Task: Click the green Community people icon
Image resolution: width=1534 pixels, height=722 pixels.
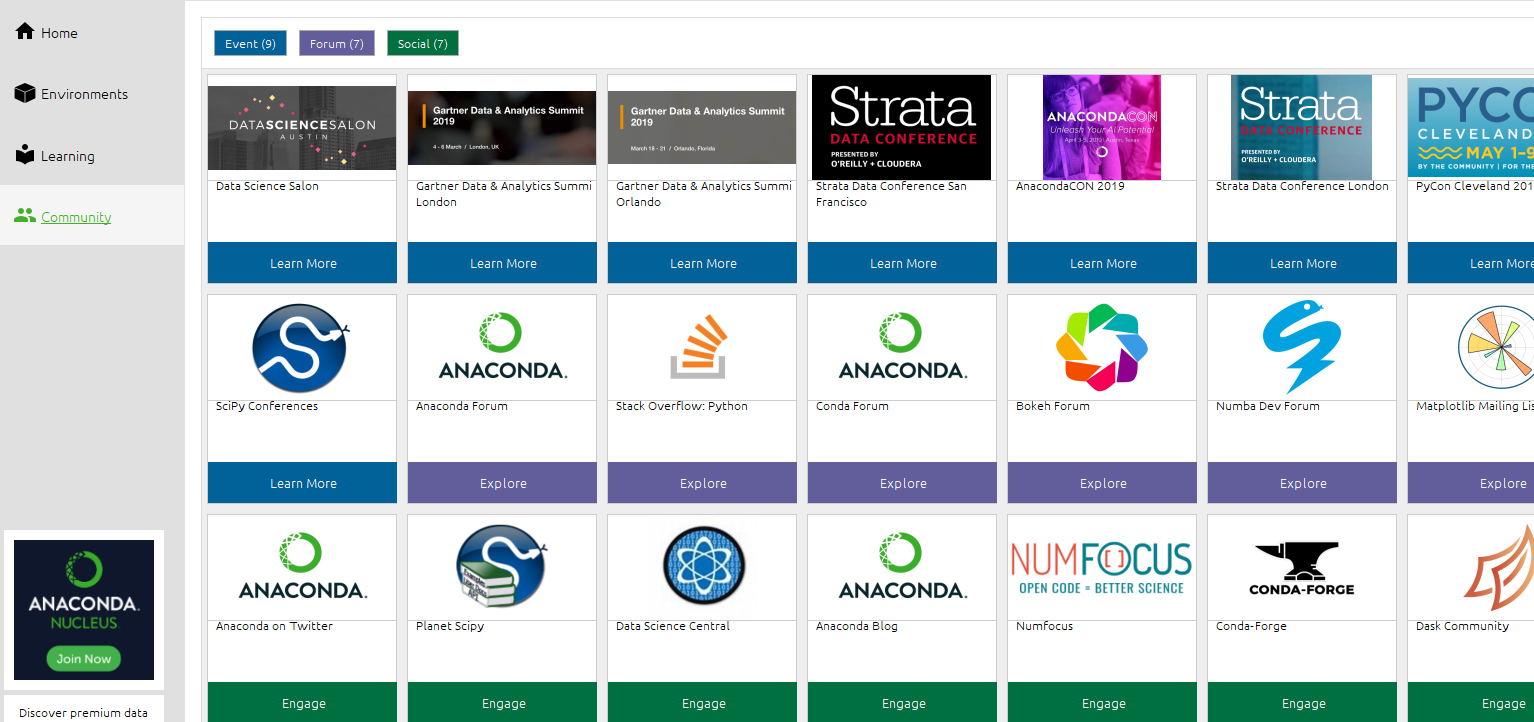Action: tap(25, 216)
